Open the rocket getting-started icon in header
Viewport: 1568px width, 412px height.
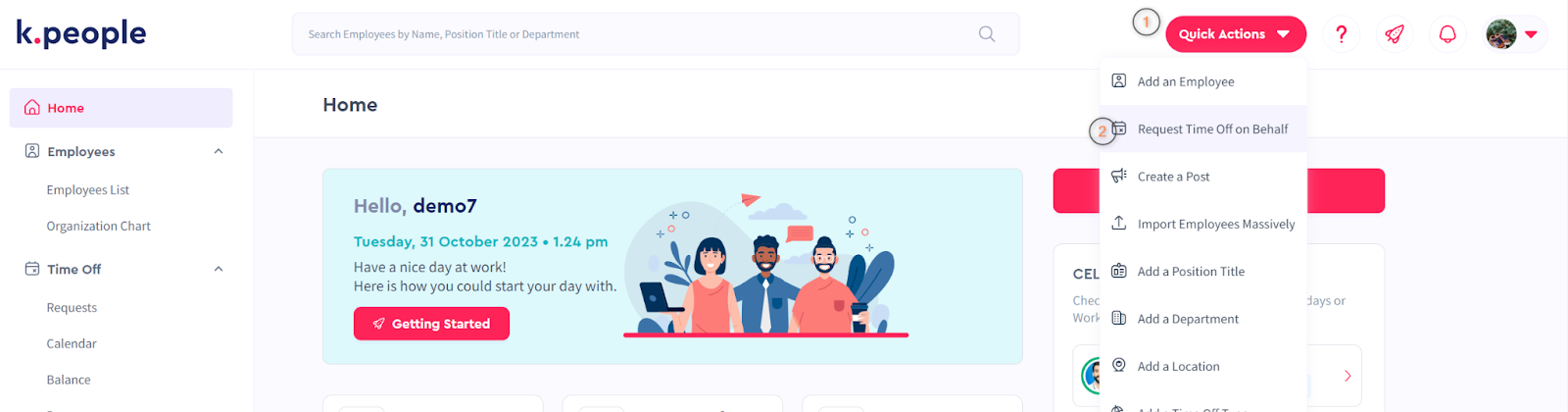(1395, 34)
